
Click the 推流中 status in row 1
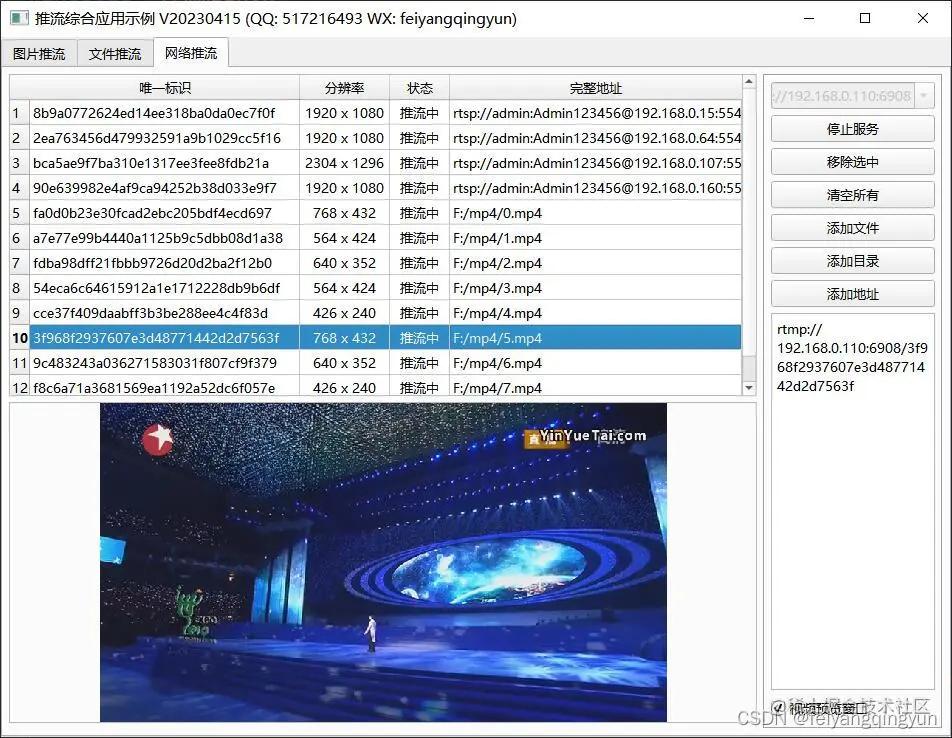coord(420,113)
